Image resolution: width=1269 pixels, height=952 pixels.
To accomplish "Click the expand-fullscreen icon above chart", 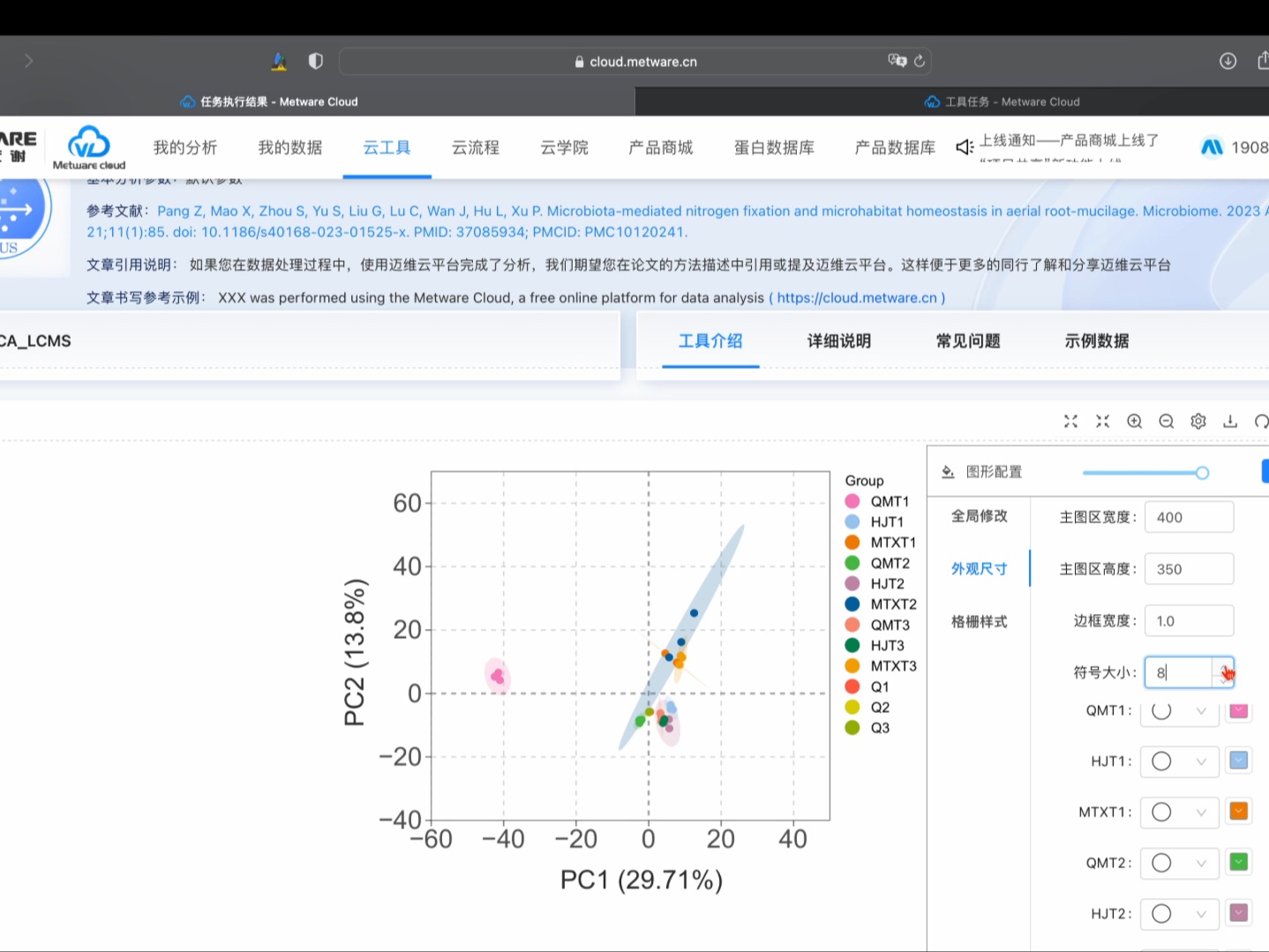I will pos(1070,422).
